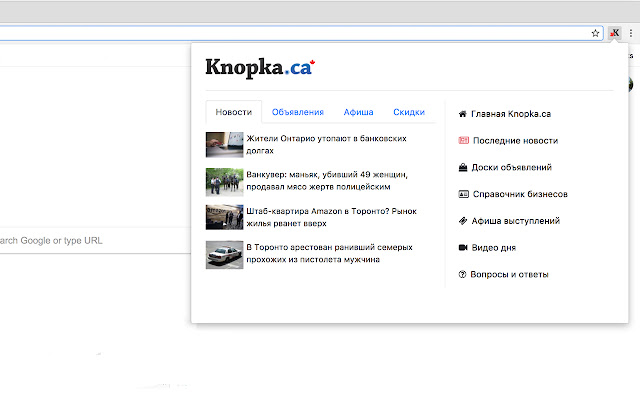640x400 pixels.
Task: Bookmark this page with the star icon
Action: (595, 33)
